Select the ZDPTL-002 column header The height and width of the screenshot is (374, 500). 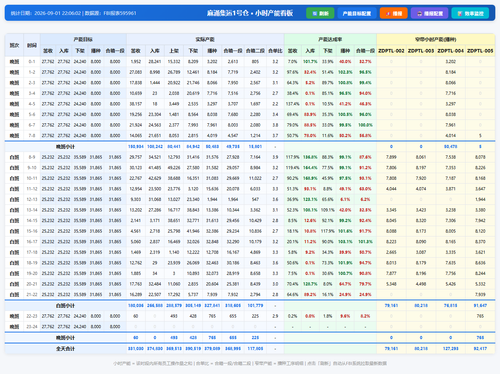[x=391, y=51]
